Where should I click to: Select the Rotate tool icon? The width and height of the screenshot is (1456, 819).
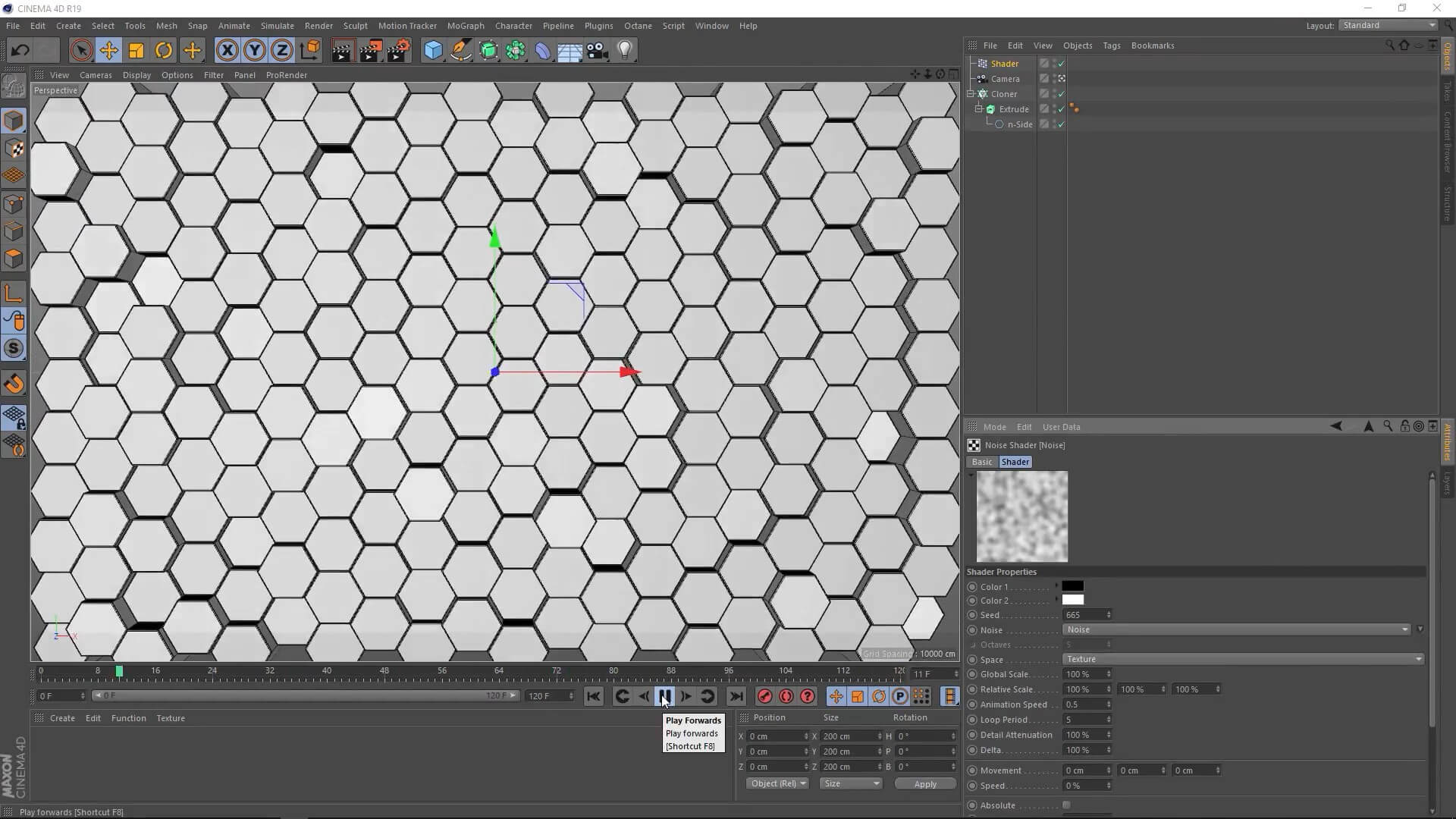163,51
